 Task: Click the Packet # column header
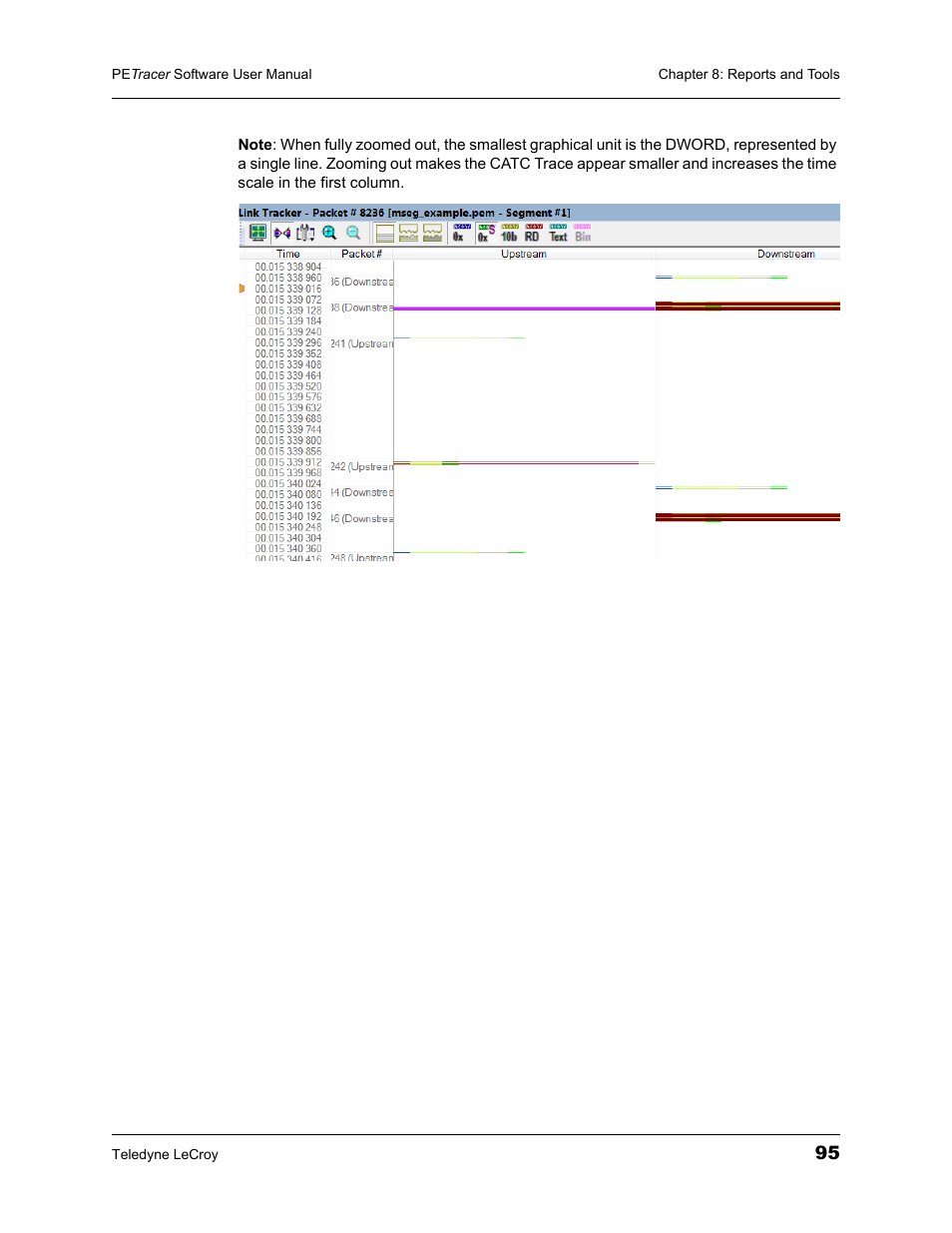[x=361, y=254]
